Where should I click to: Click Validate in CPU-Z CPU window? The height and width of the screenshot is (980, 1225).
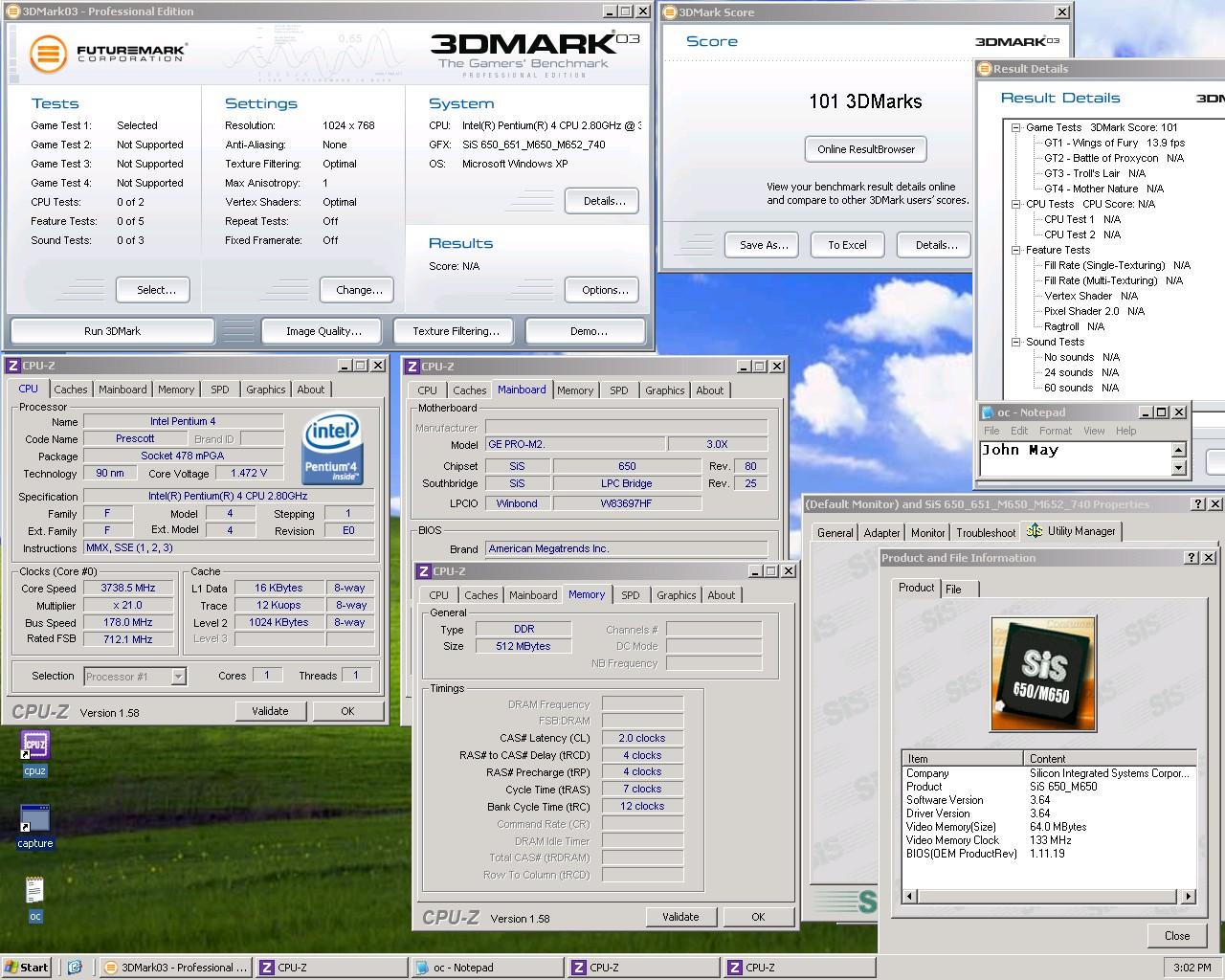click(270, 711)
